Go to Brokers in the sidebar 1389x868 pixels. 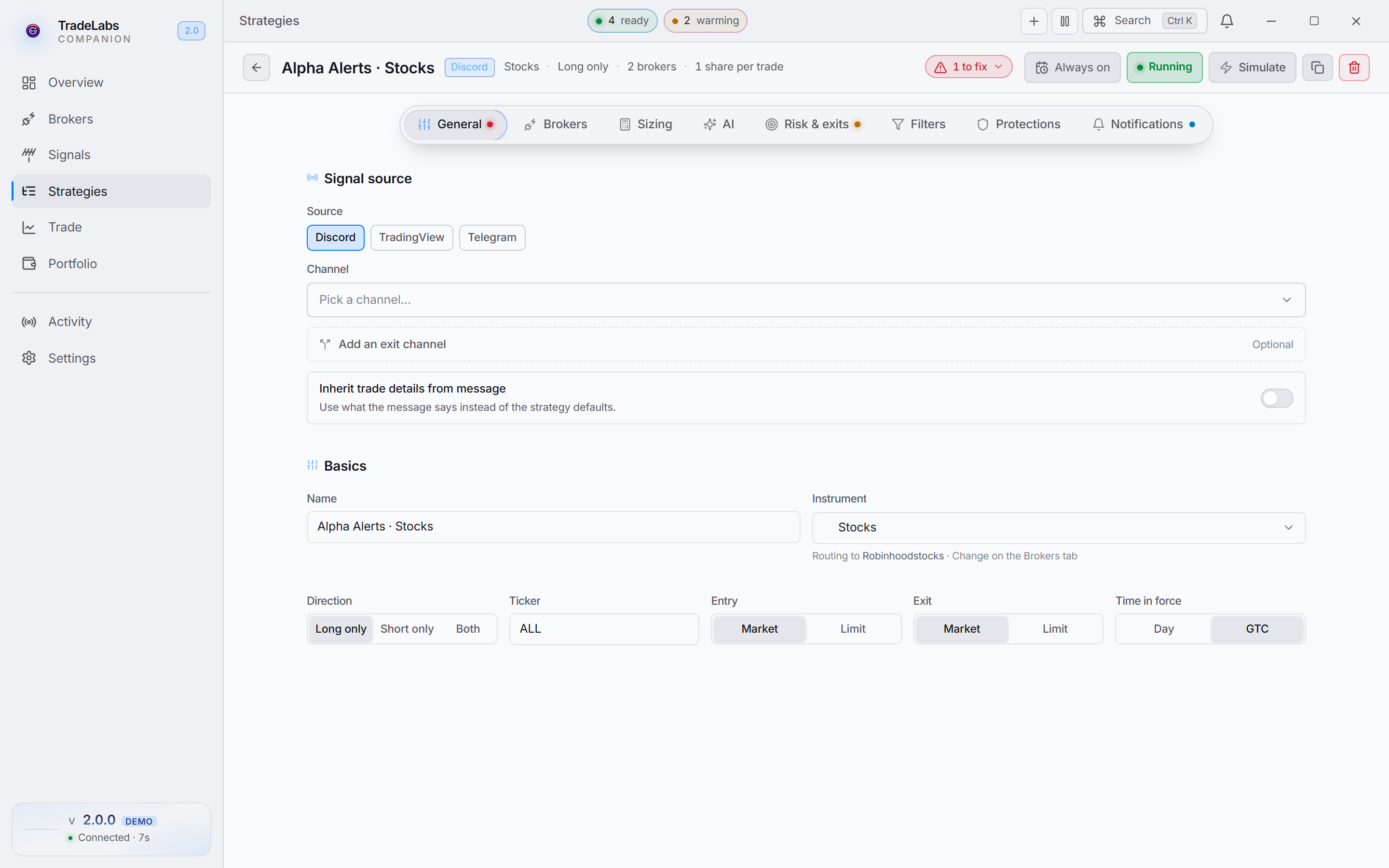111,119
